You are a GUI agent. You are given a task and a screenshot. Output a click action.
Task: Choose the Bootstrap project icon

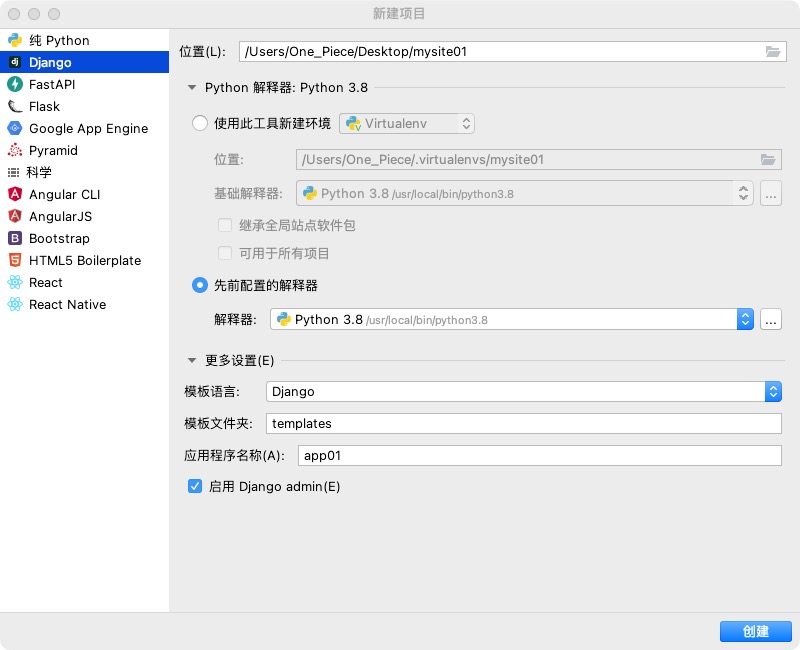point(15,239)
